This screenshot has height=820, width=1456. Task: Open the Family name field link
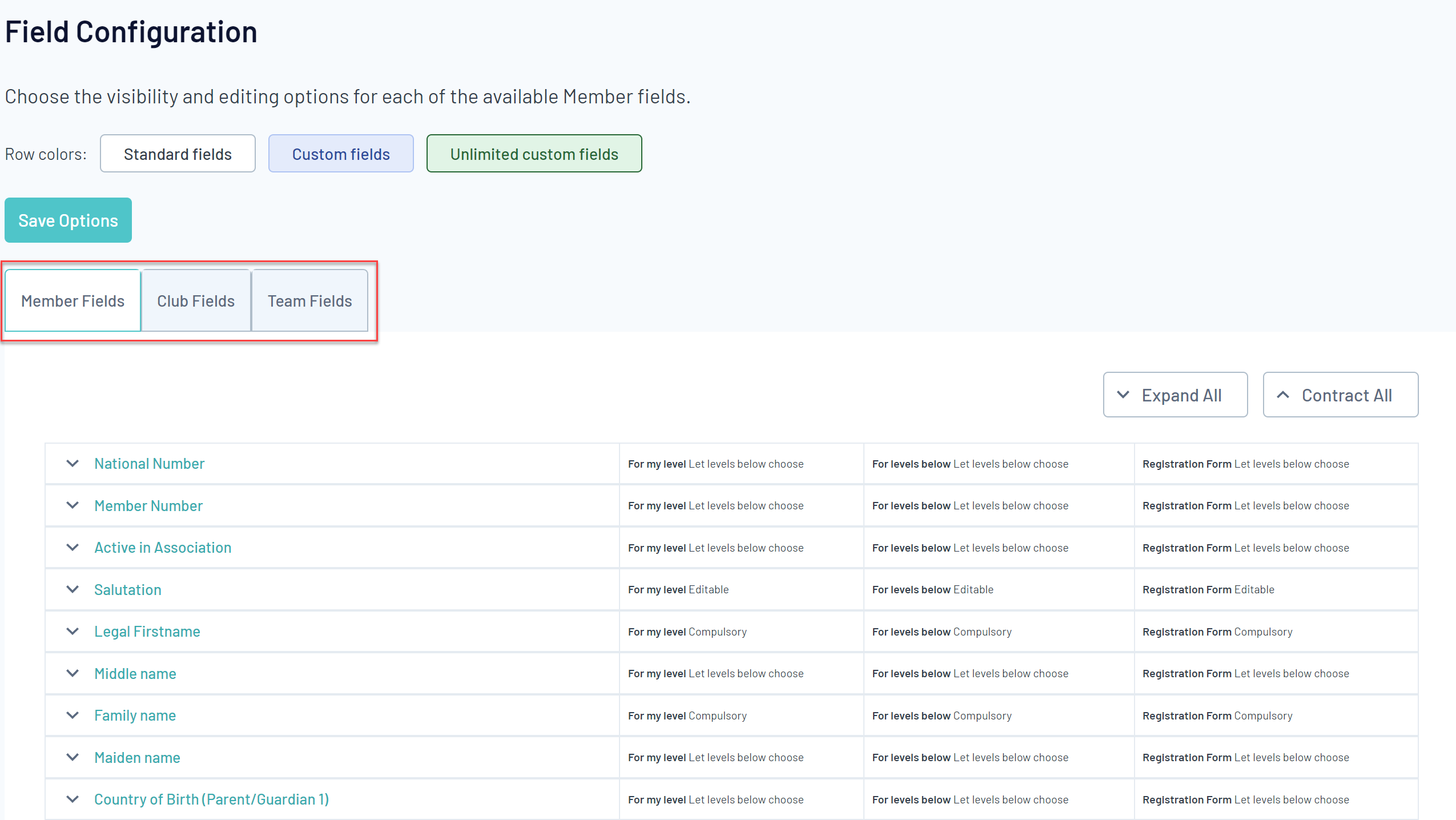135,716
